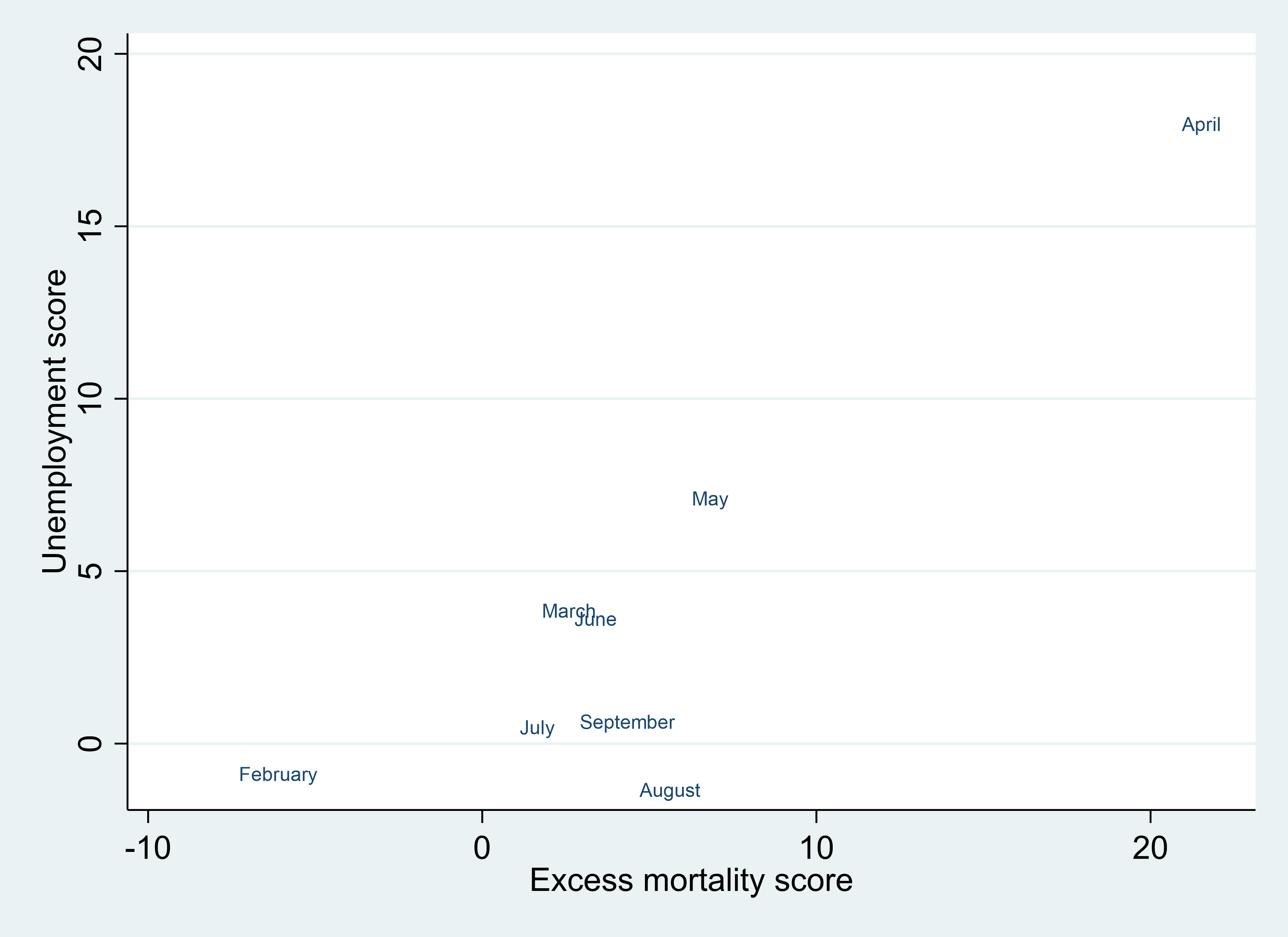Click the 10 tick label on y-axis
Viewport: 1288px width, 937px height.
click(91, 398)
